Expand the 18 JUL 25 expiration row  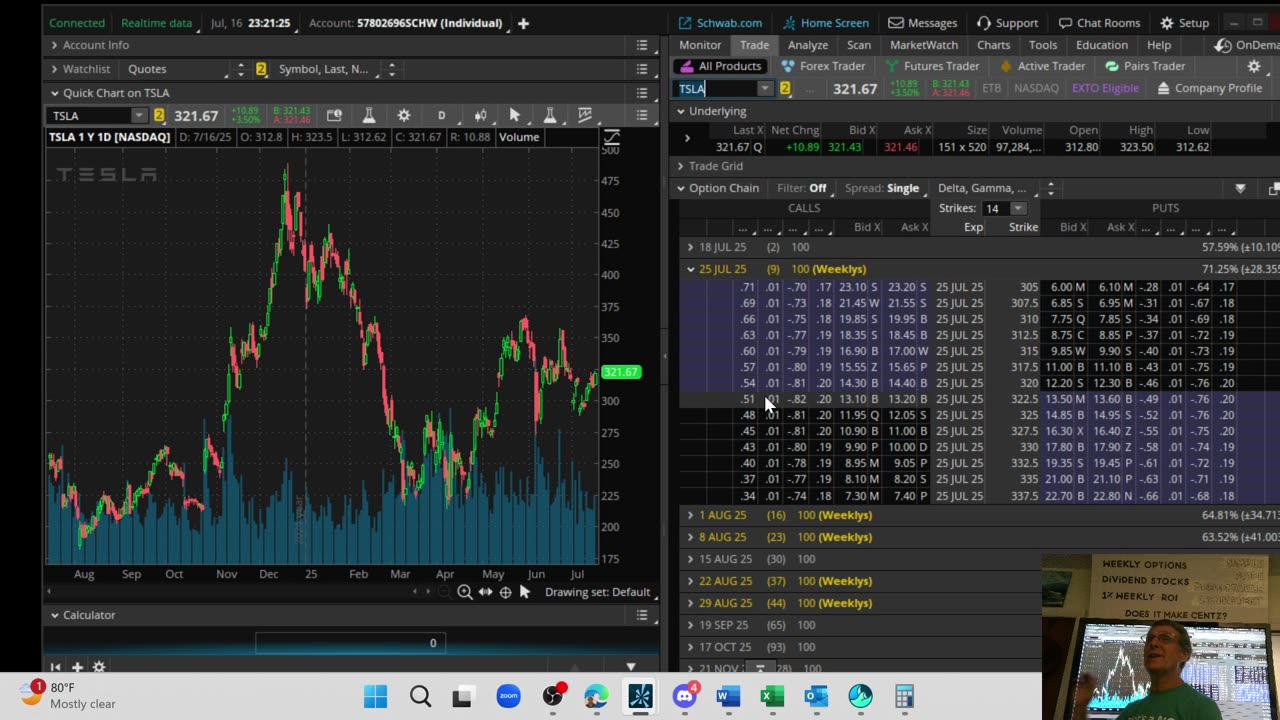tap(690, 247)
